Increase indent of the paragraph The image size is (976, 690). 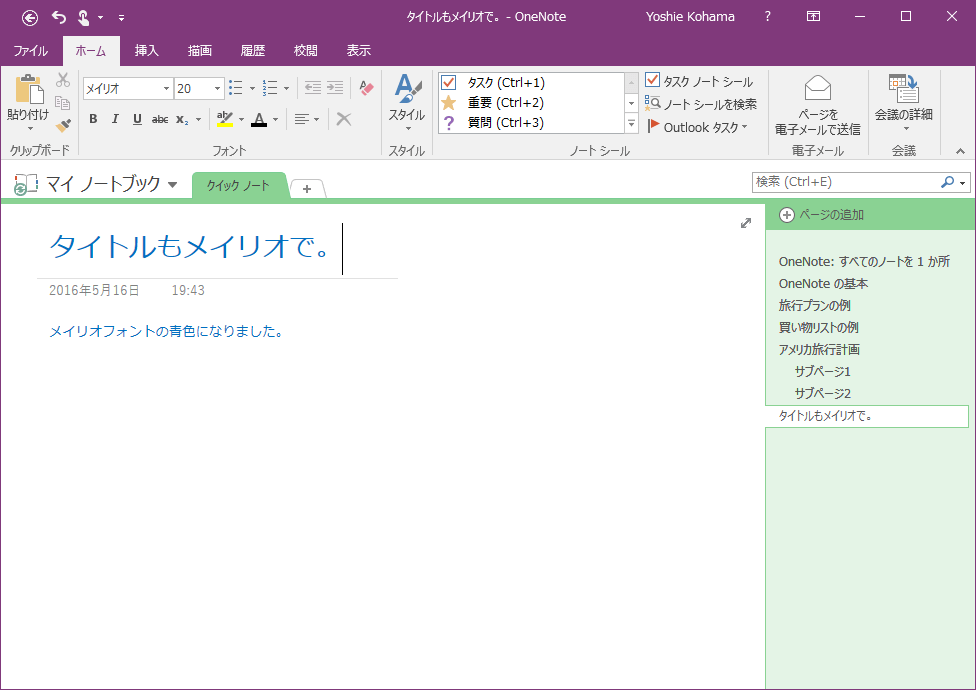(x=335, y=88)
